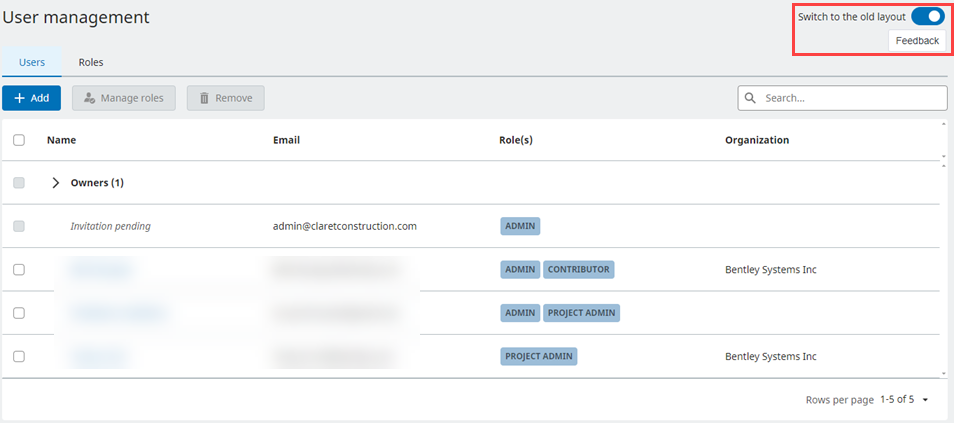This screenshot has height=423, width=954.
Task: Click the magnifier icon in search box
Action: click(751, 98)
